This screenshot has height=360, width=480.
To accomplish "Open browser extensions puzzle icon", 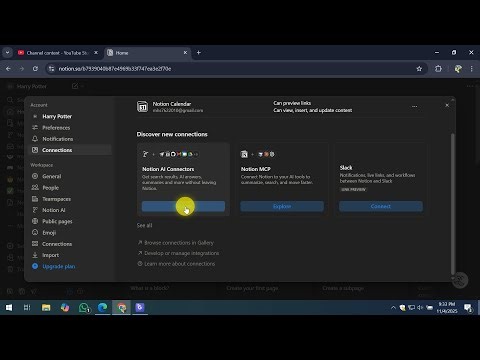I will tap(438, 69).
